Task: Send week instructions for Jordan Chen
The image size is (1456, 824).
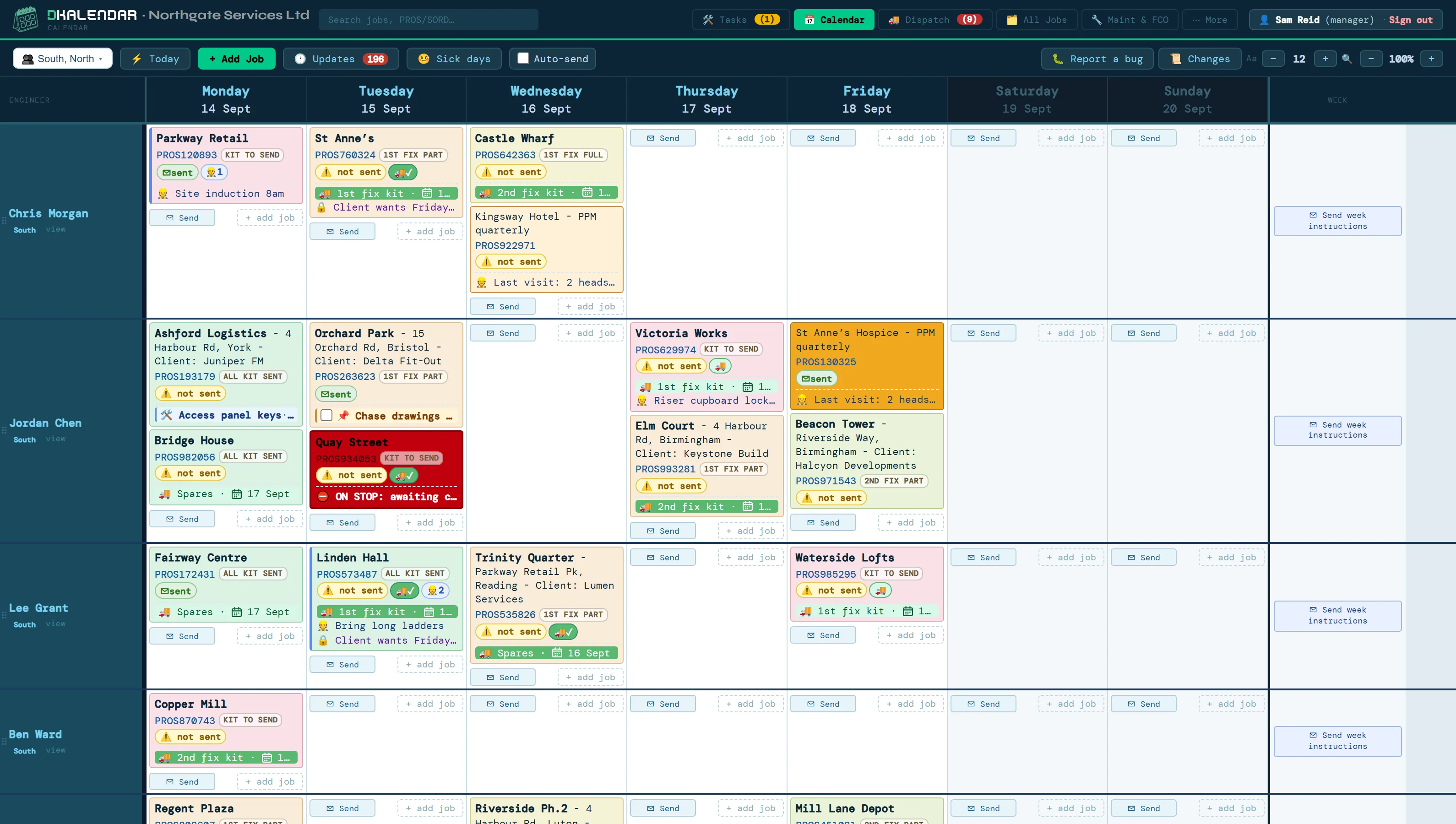Action: pyautogui.click(x=1338, y=430)
